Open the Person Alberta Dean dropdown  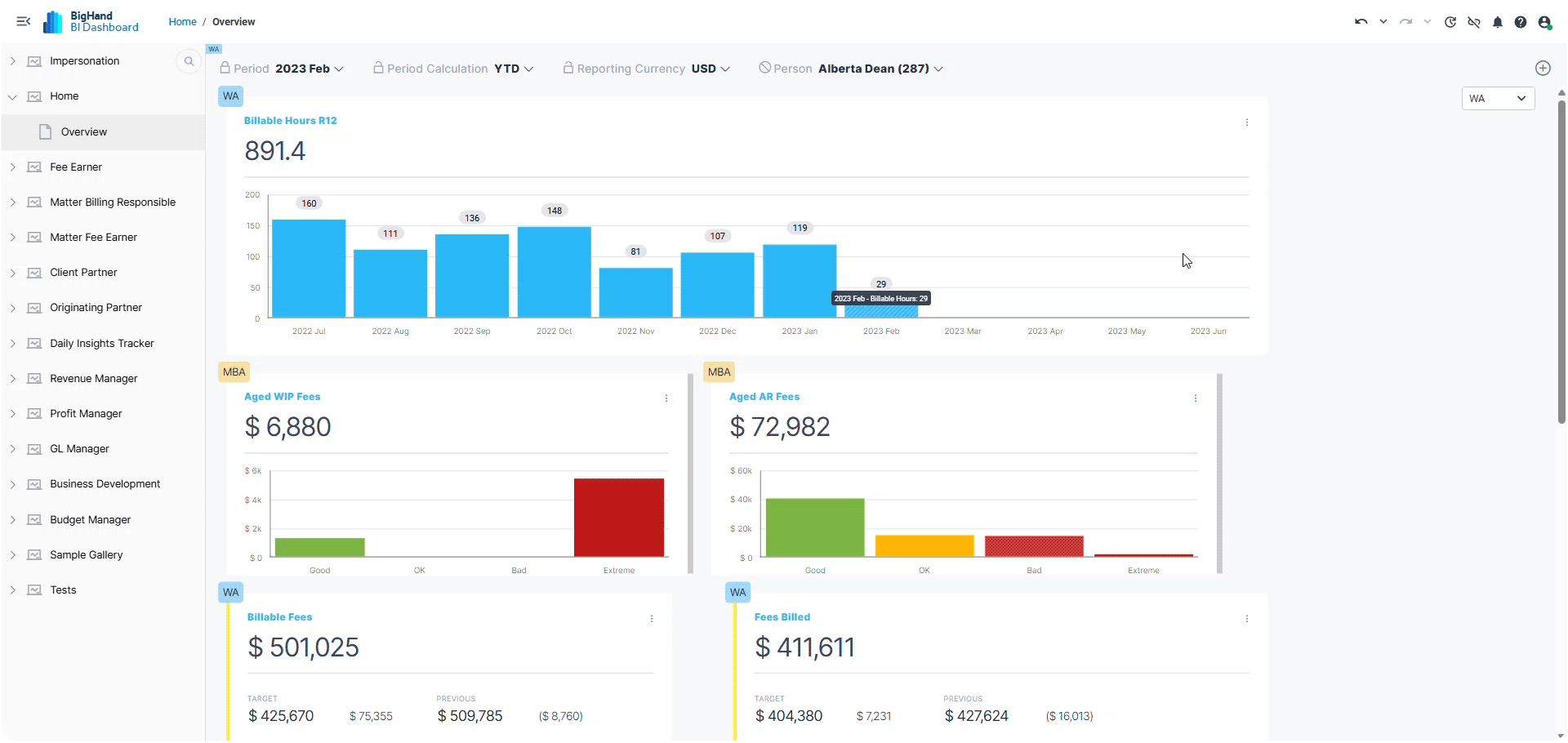pyautogui.click(x=880, y=69)
